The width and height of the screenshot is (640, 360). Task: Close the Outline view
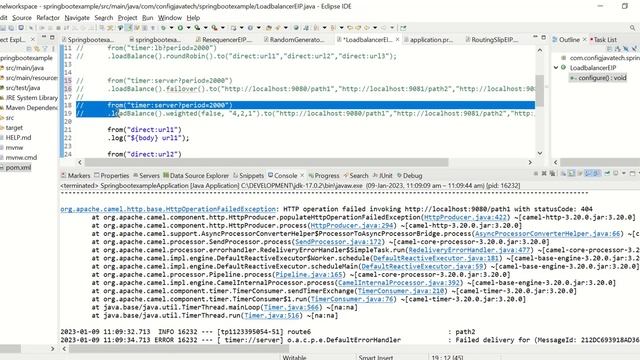584,39
